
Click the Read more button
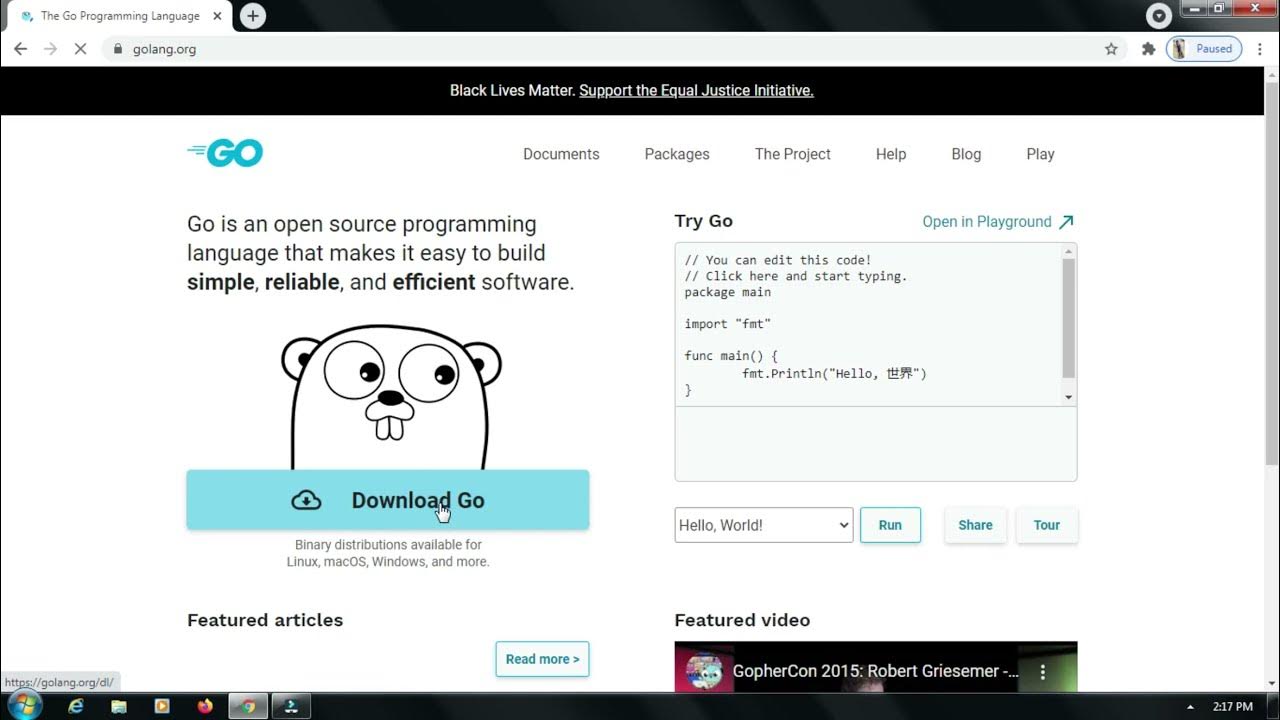click(542, 659)
